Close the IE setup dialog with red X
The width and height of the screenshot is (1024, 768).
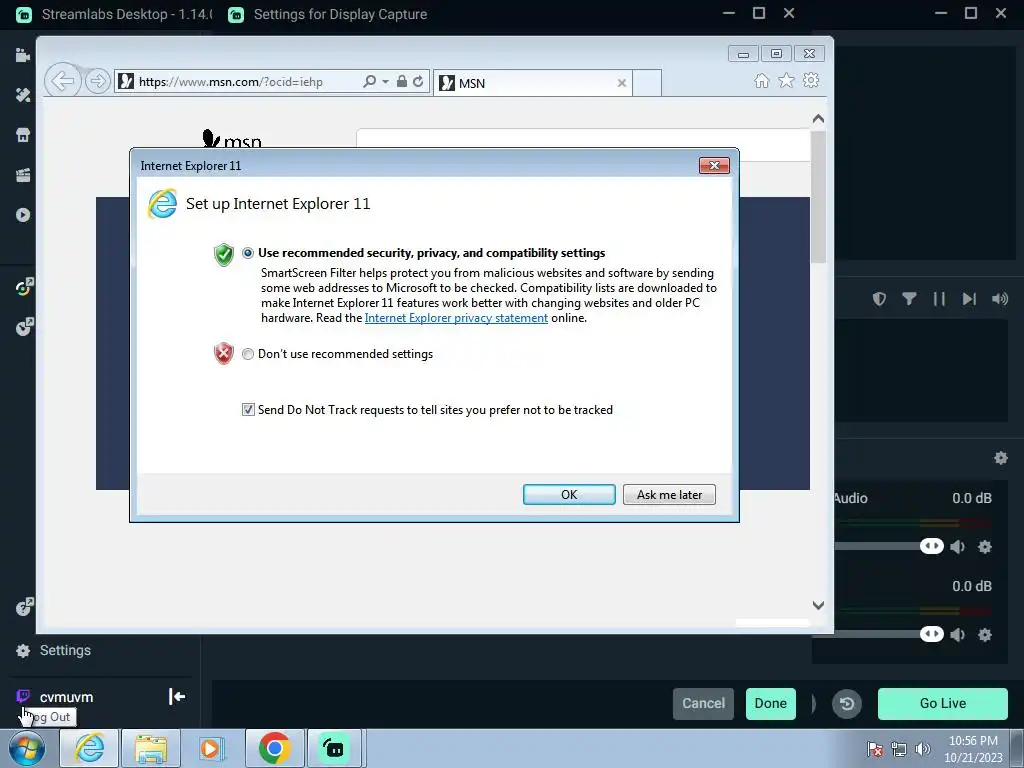coord(714,166)
